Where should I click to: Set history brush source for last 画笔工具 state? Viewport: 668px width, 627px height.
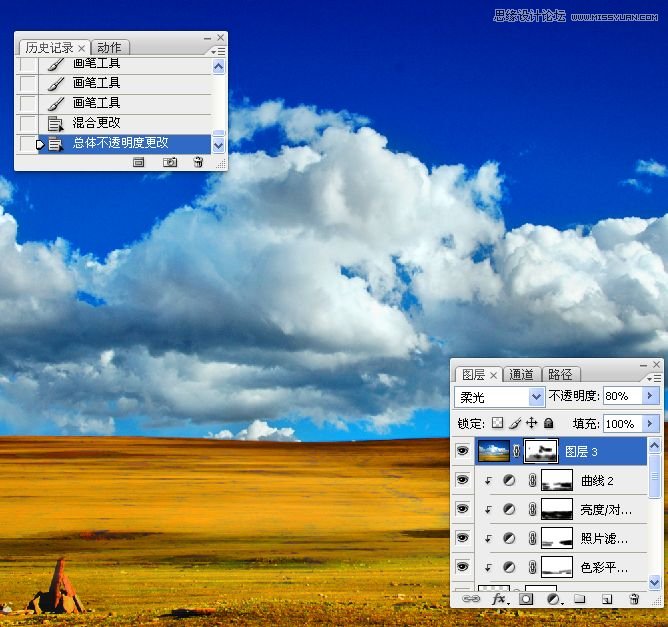click(x=28, y=103)
